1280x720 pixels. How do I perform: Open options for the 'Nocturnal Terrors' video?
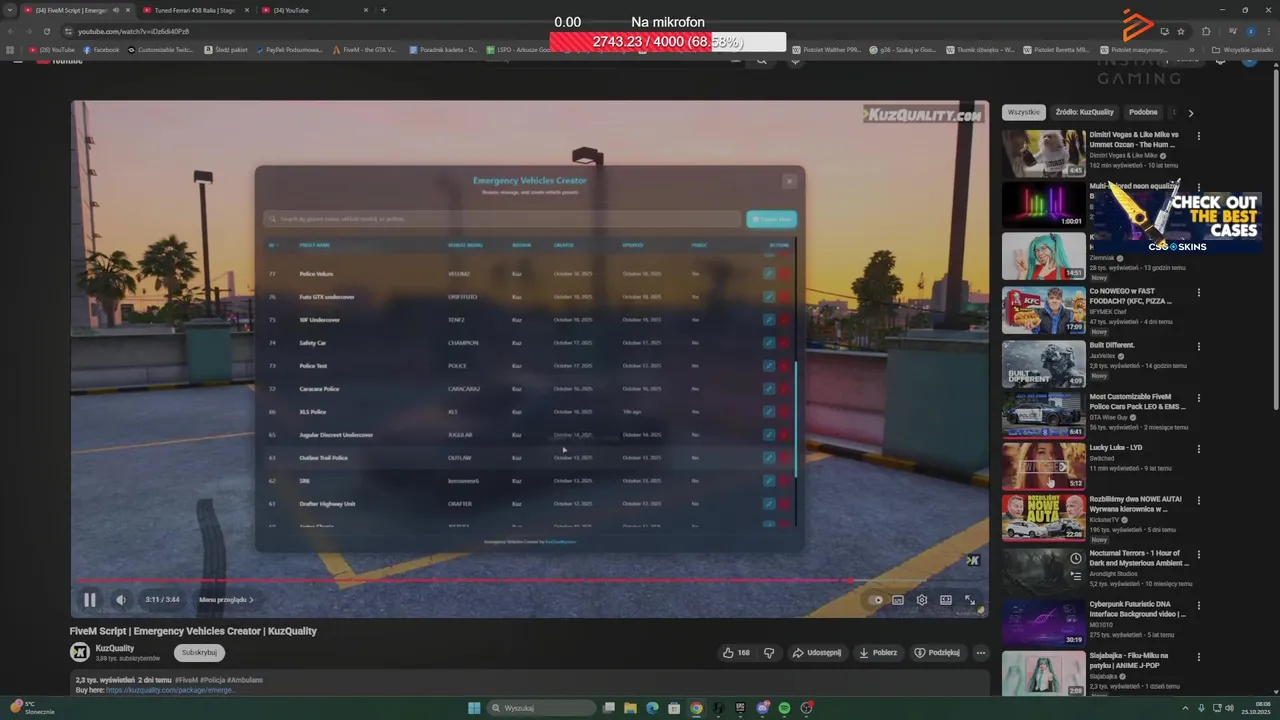(1199, 554)
